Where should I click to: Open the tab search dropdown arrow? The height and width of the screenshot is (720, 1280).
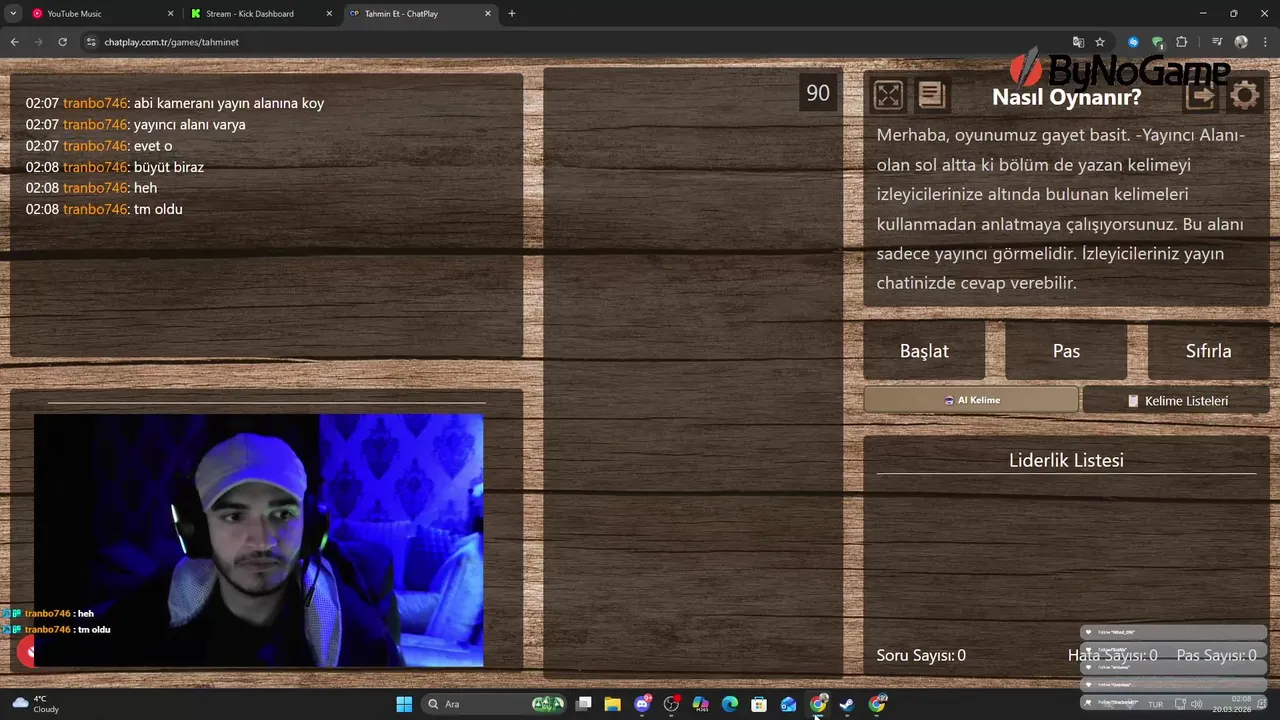point(12,14)
